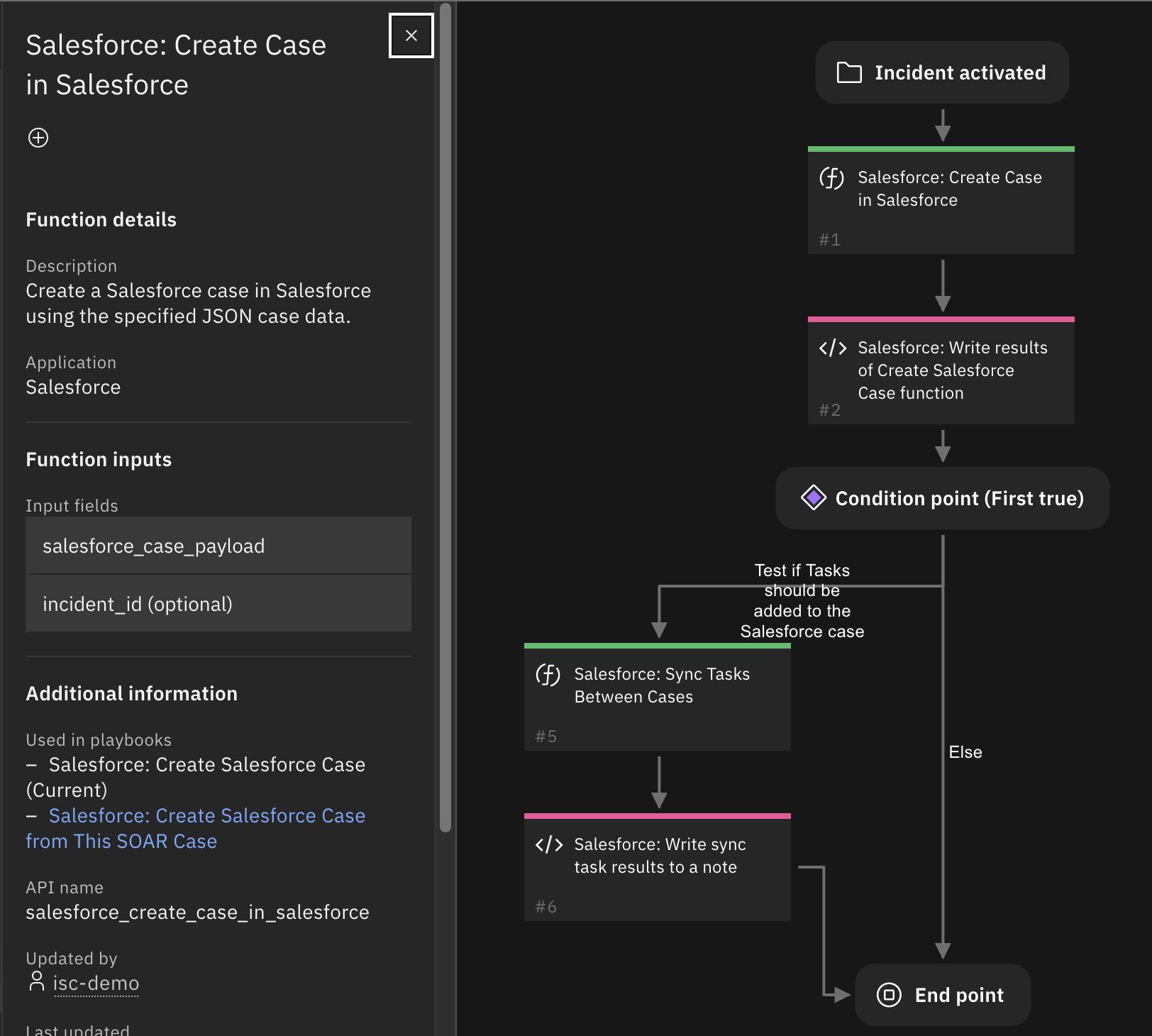
Task: Click the 'Create Salesforce Case (Current)' playbook entry
Action: click(x=196, y=777)
